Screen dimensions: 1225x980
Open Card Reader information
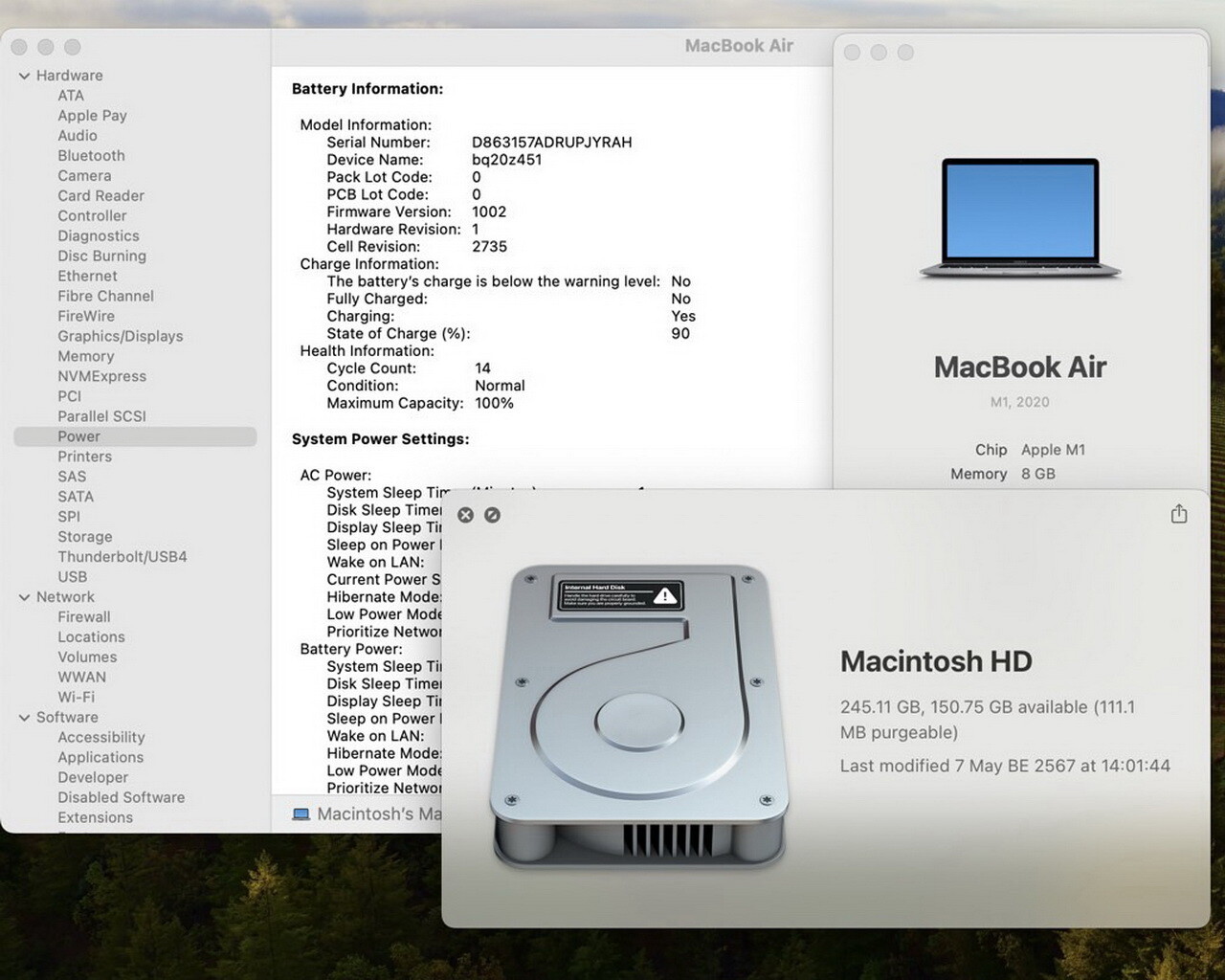coord(100,196)
